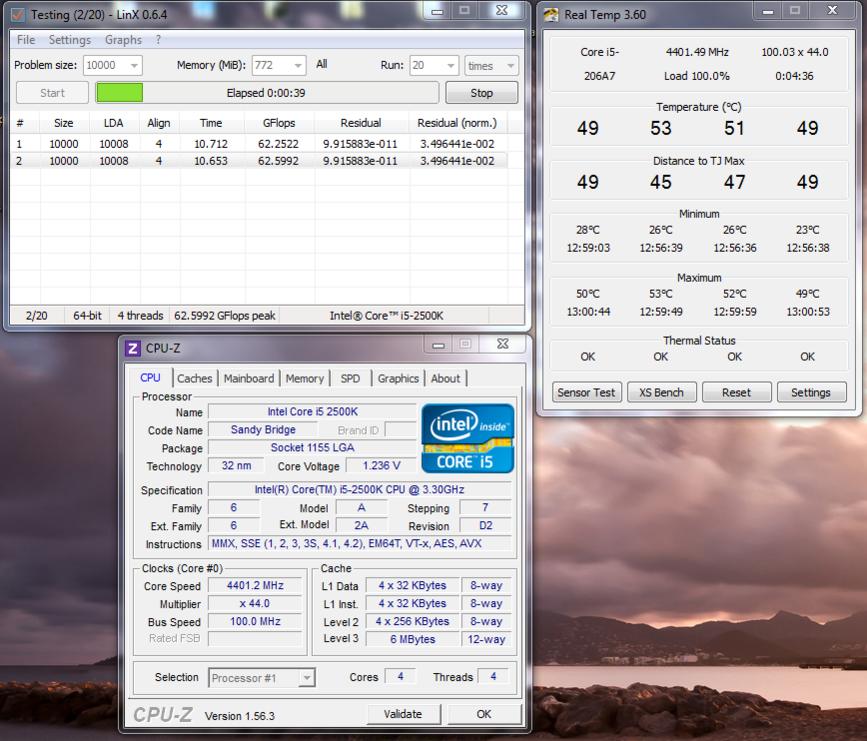The image size is (867, 741).
Task: Switch to the Mainboard tab in CPU-Z
Action: click(x=249, y=379)
